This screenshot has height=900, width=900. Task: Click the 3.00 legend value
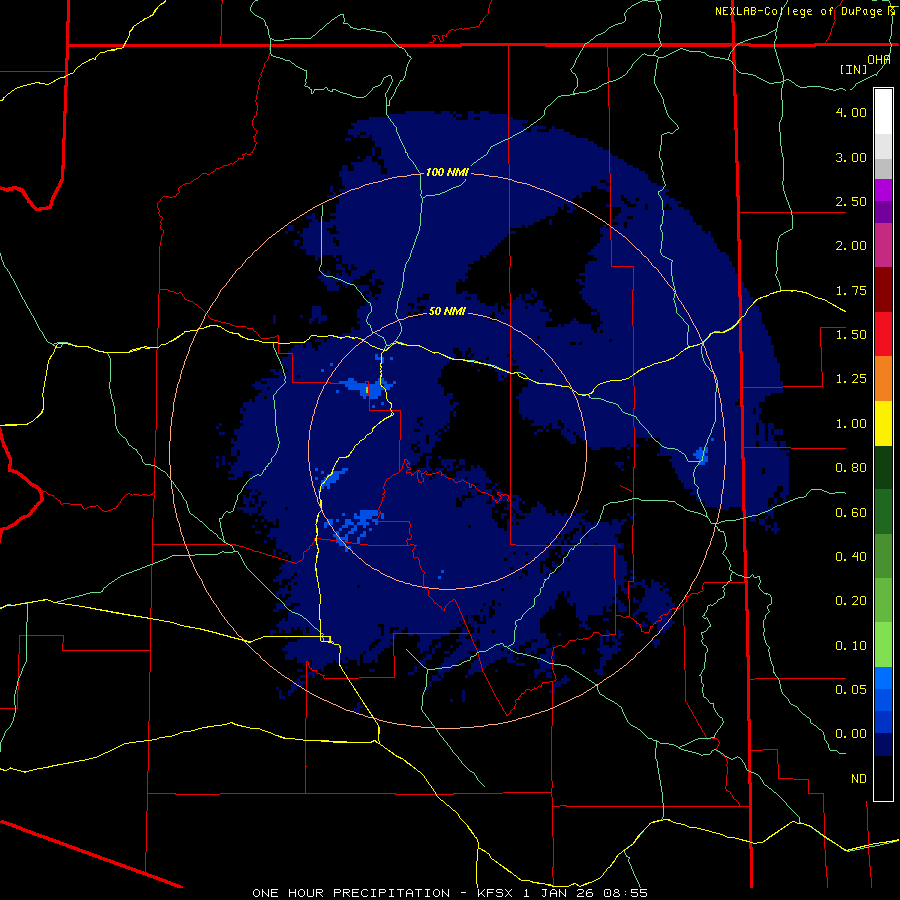coord(851,157)
